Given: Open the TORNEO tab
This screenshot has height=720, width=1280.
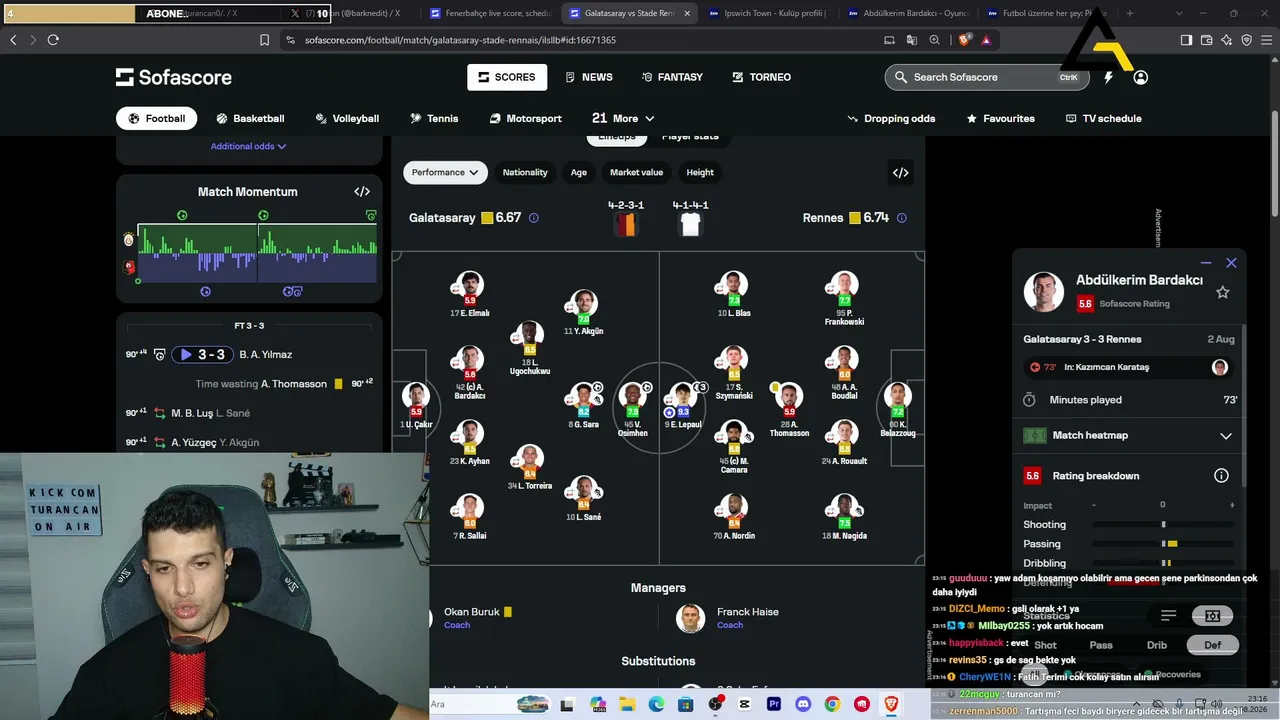Looking at the screenshot, I should pos(762,77).
